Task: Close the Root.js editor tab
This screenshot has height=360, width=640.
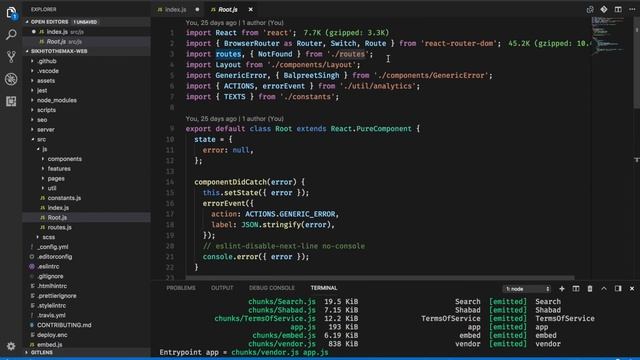Action: [x=250, y=9]
